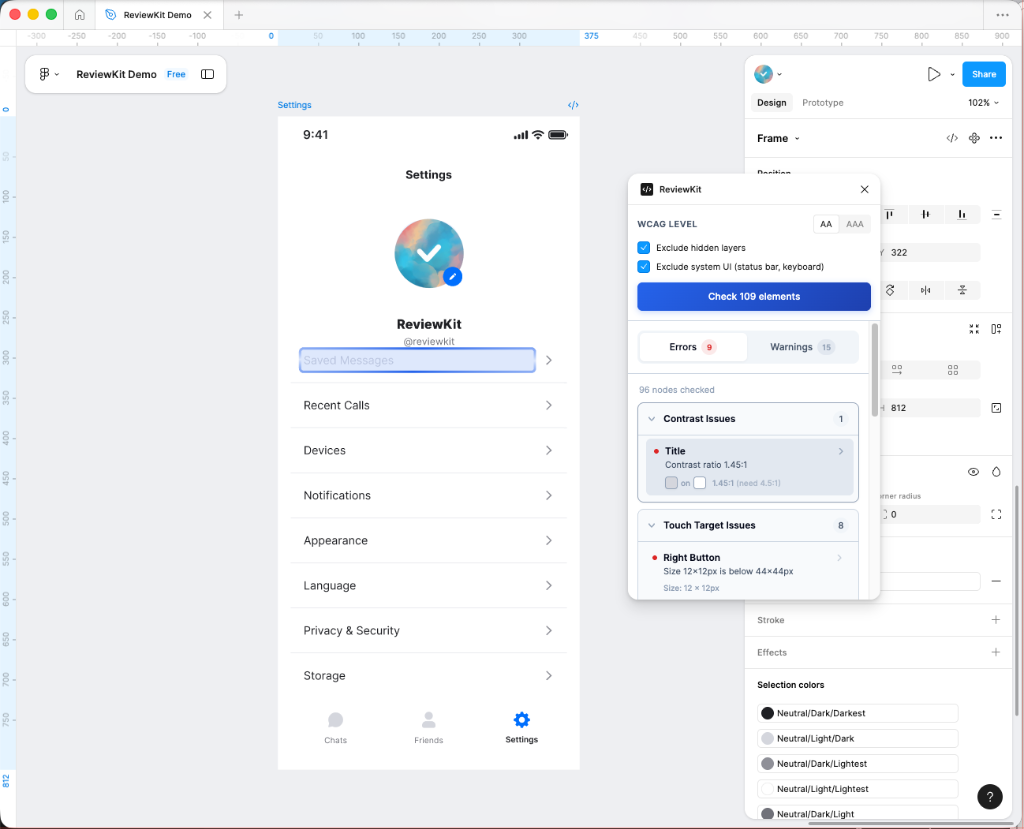This screenshot has height=829, width=1024.
Task: Open Dev Mode code icon beside Frame
Action: [x=951, y=138]
